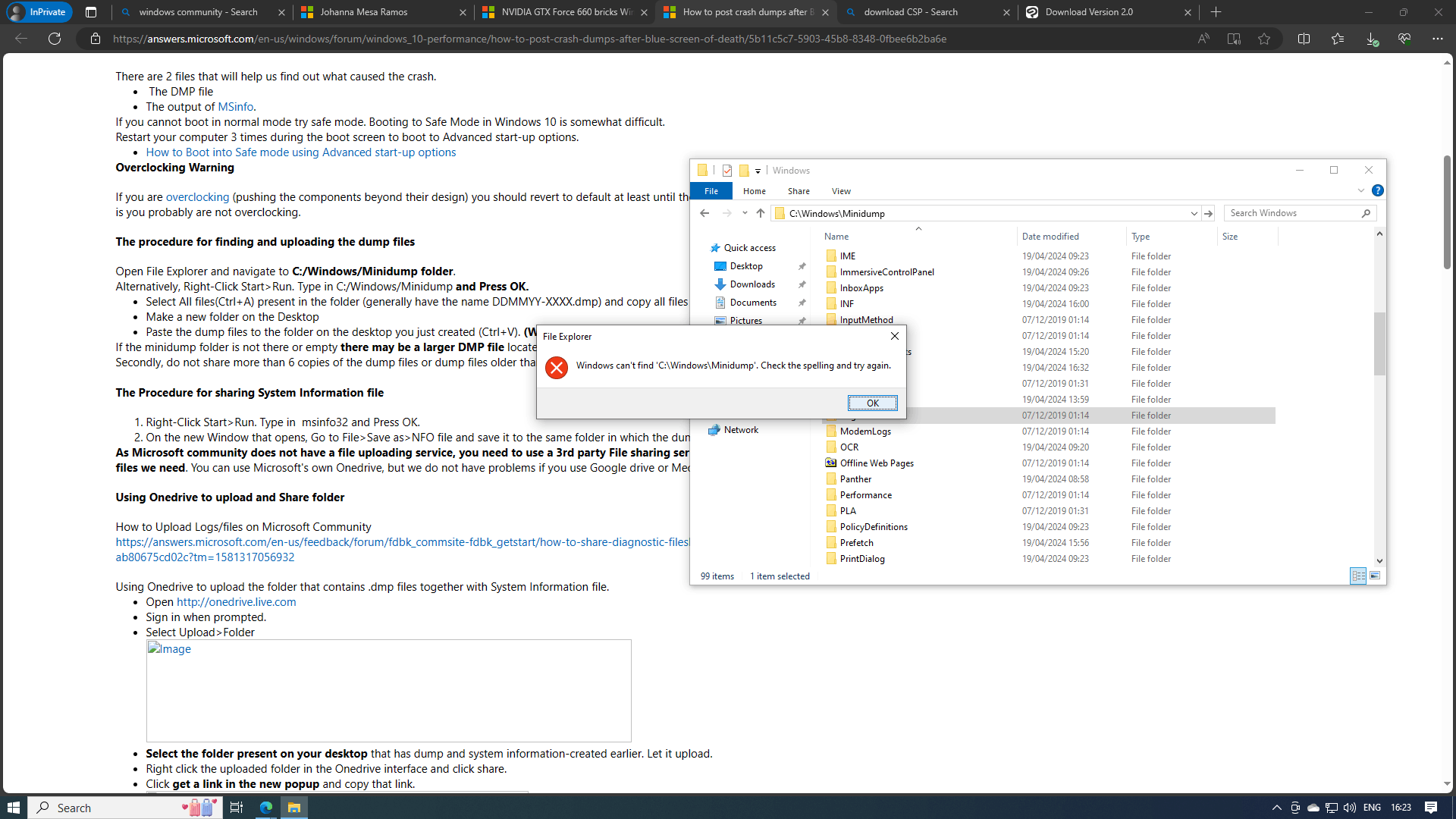Click the Read aloud icon in address bar

click(1203, 39)
